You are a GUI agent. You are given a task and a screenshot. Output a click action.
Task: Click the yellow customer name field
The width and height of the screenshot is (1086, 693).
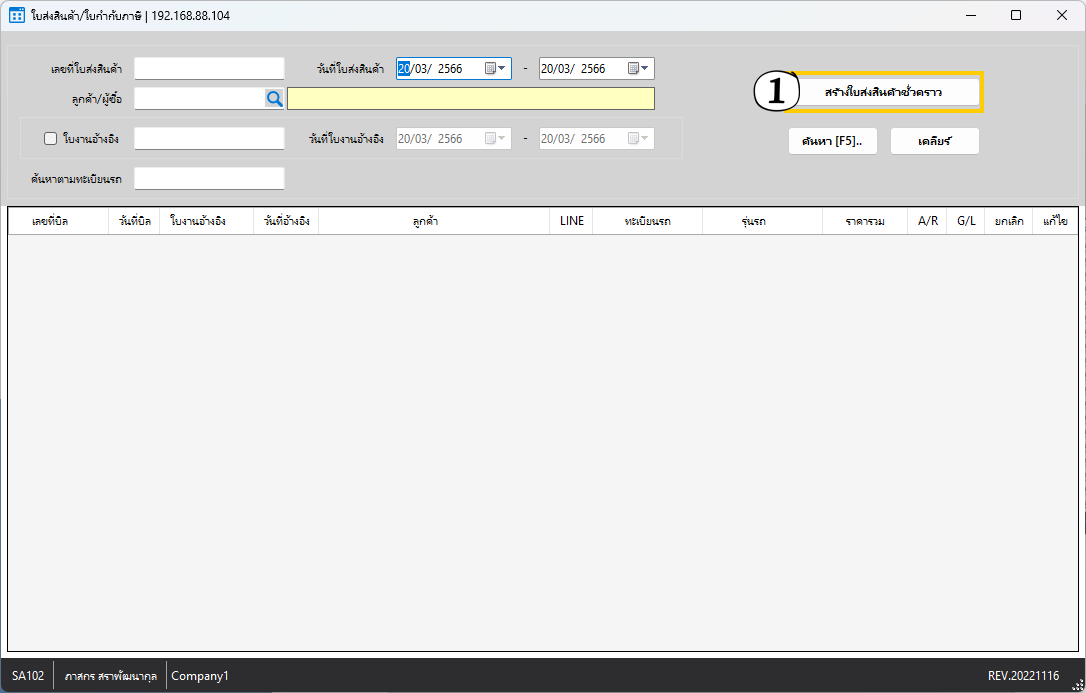pos(470,98)
